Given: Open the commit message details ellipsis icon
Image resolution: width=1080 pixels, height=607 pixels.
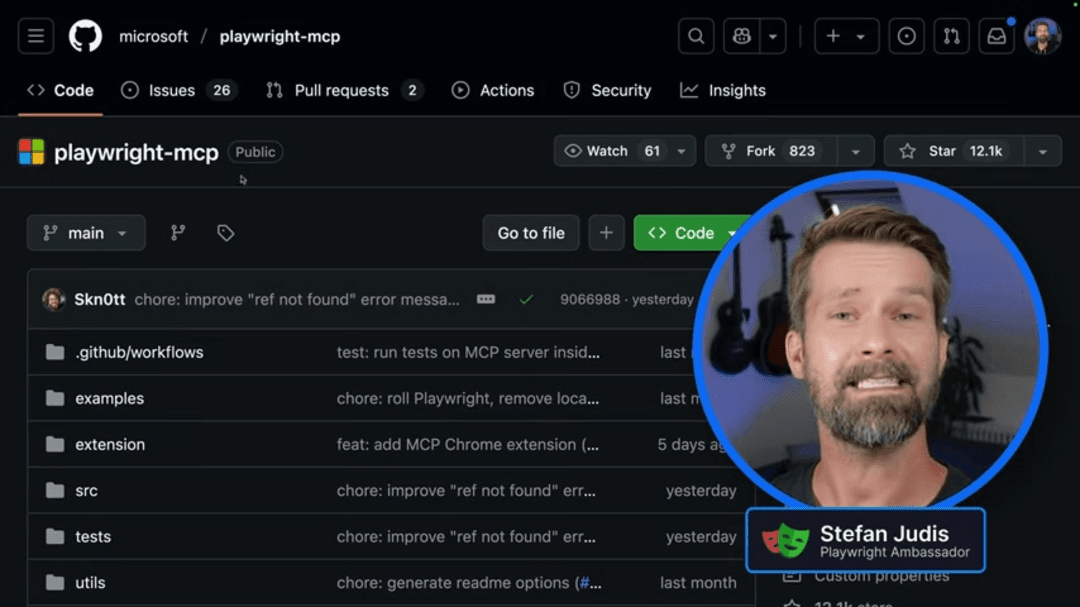Looking at the screenshot, I should pos(486,298).
